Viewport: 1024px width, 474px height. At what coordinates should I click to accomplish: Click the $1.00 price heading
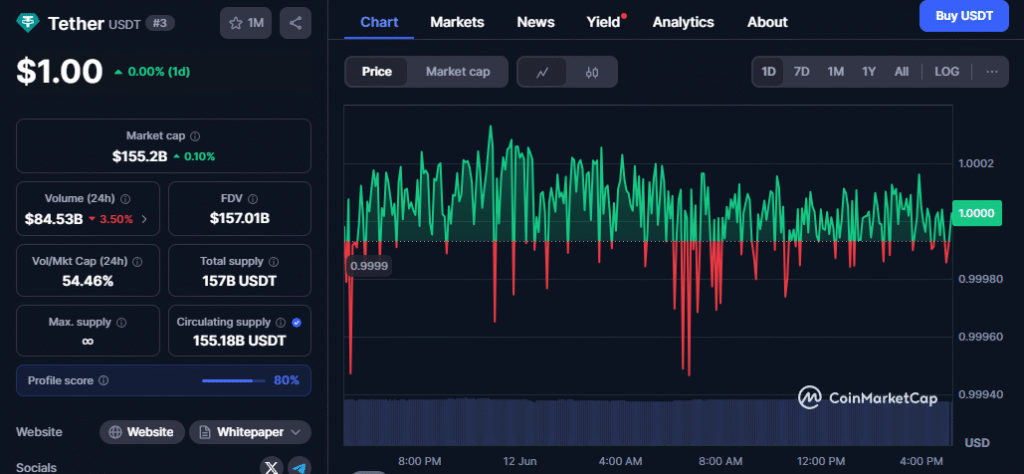point(59,71)
